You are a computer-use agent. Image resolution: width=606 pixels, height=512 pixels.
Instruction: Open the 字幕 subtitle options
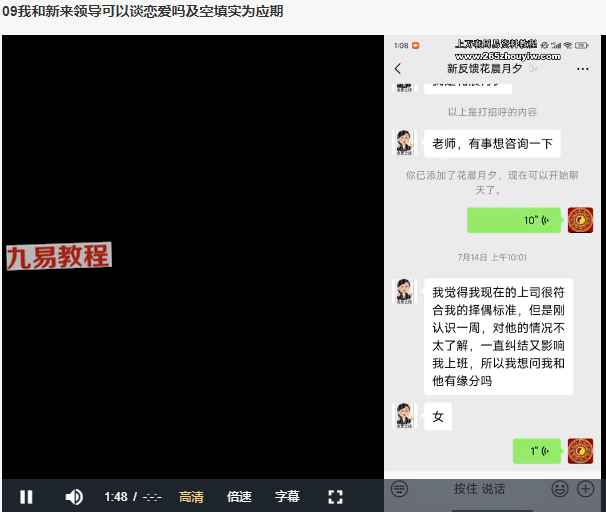(287, 497)
